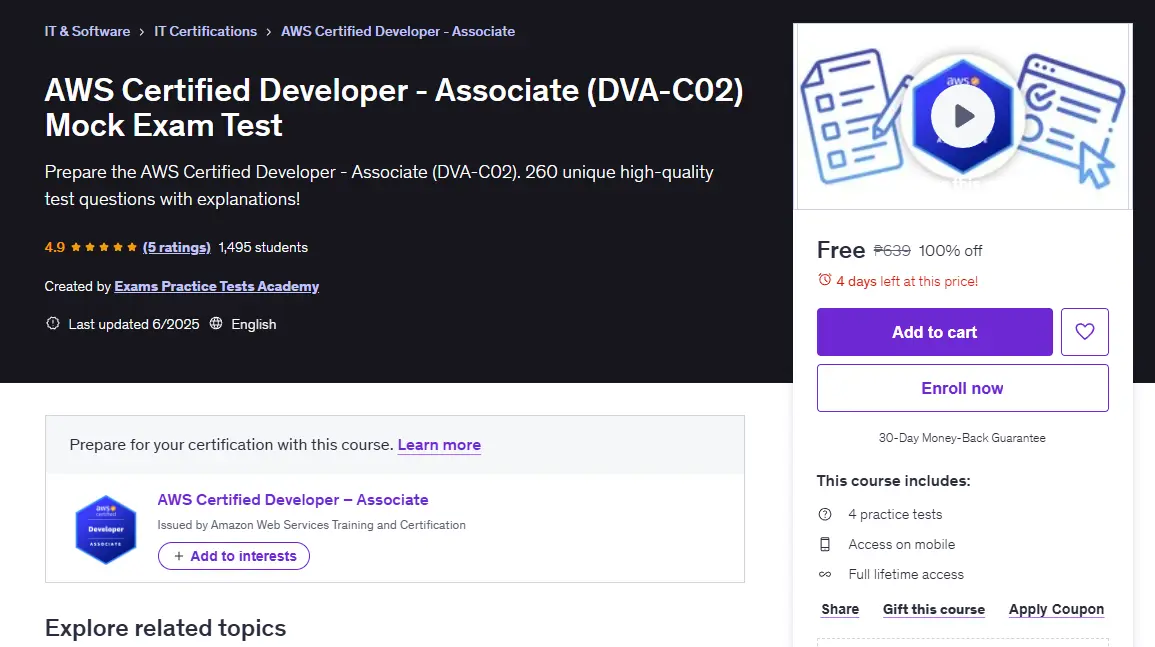1155x647 pixels.
Task: Click the course title heading
Action: point(393,108)
